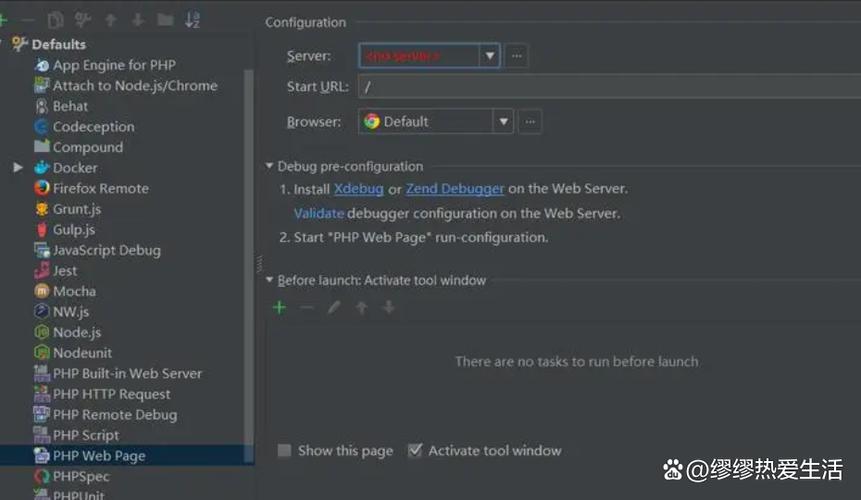Open the Browser dropdown showing Default
The image size is (861, 500).
tap(503, 121)
